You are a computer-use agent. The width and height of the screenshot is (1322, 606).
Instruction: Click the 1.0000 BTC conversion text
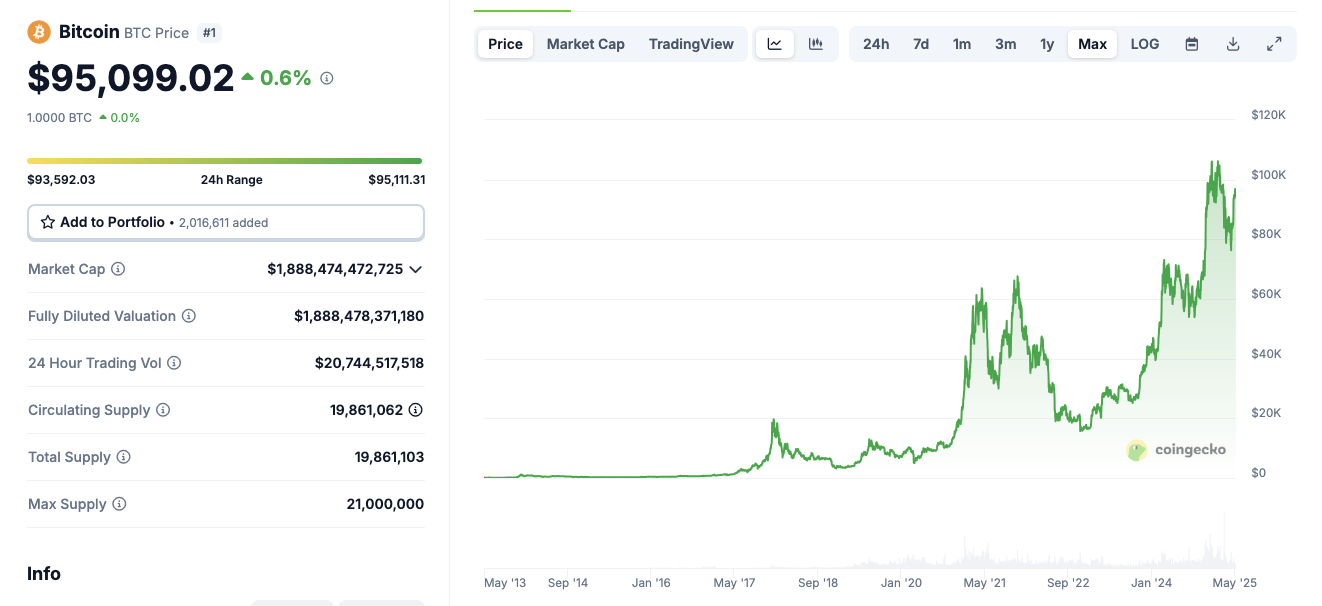(59, 117)
